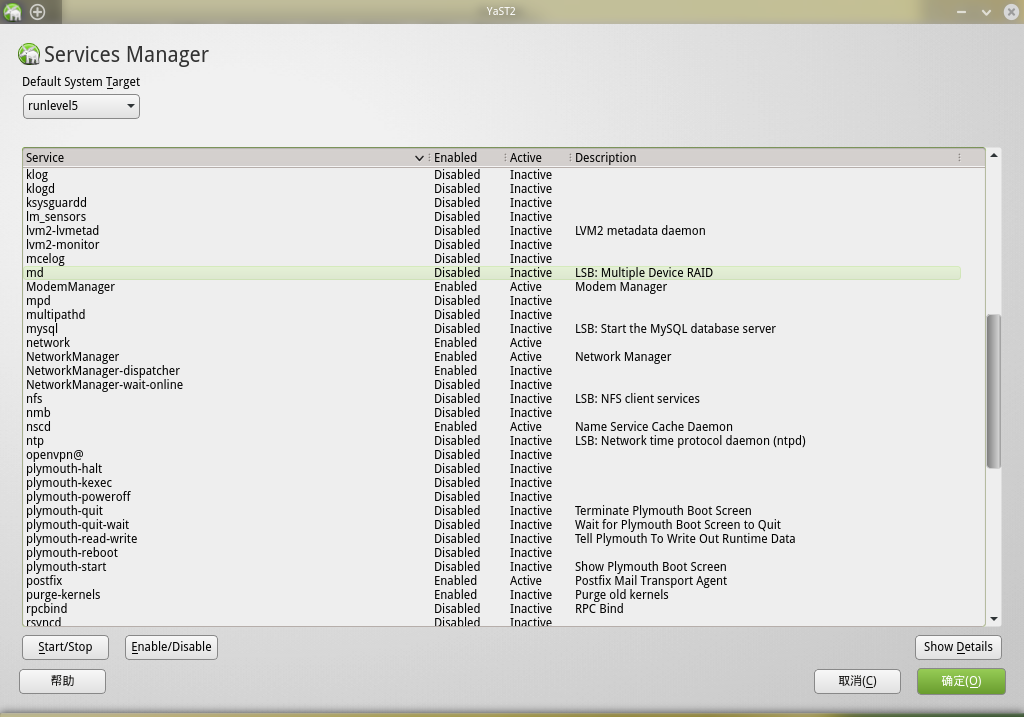Select the mpd service row
The image size is (1024, 717).
point(492,301)
